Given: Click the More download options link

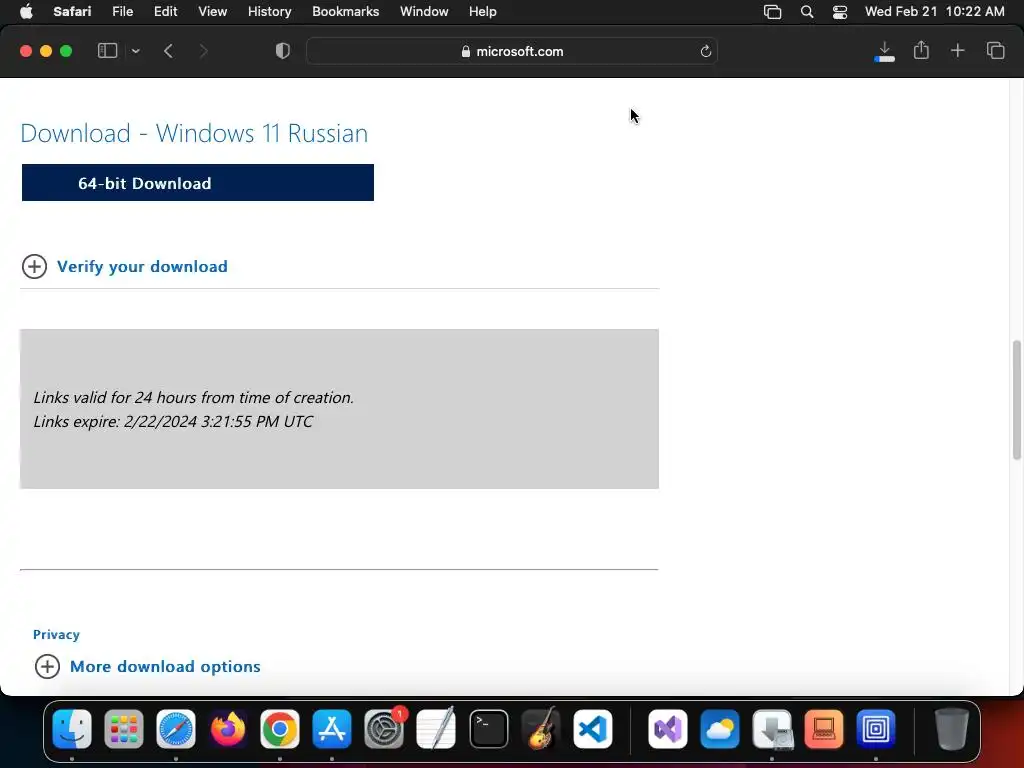Looking at the screenshot, I should click(165, 666).
